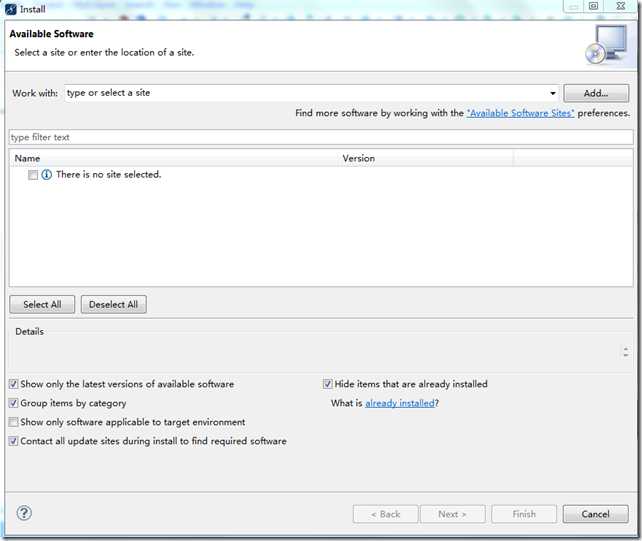Open the Work with site dropdown arrow
The width and height of the screenshot is (642, 541).
(553, 93)
